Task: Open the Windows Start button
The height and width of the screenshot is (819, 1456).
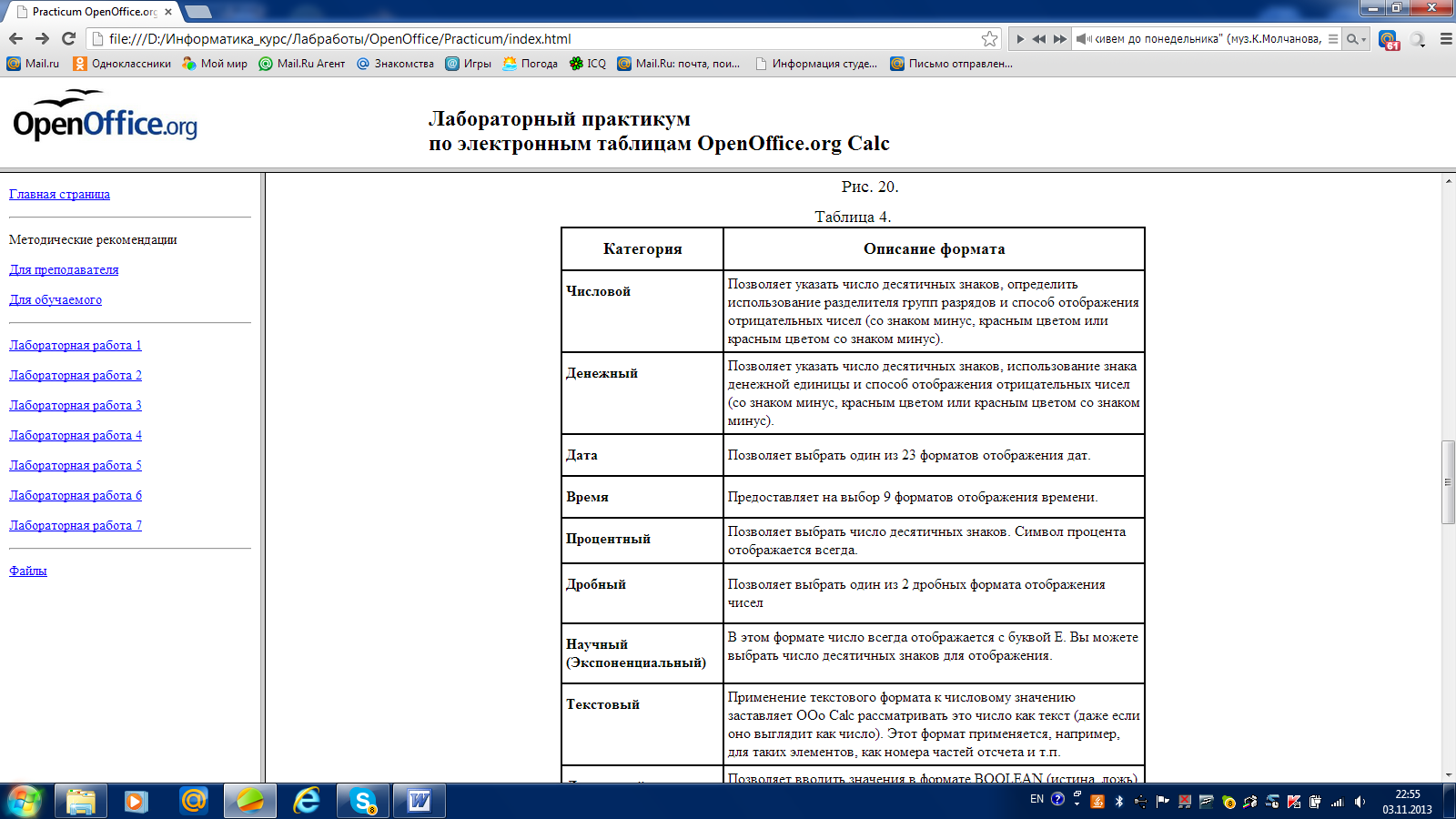Action: point(25,801)
